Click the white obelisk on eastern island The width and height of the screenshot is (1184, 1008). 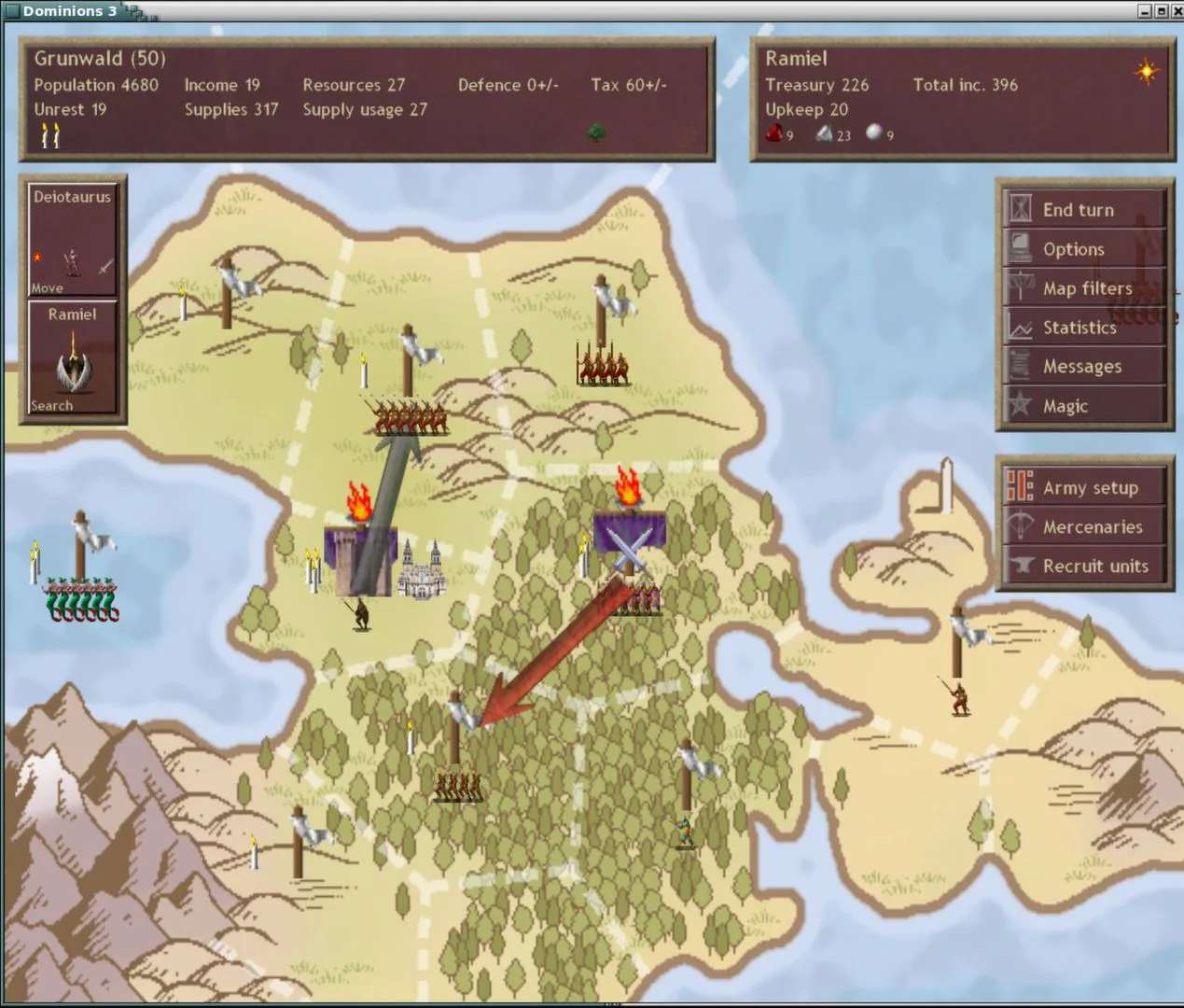(x=946, y=485)
